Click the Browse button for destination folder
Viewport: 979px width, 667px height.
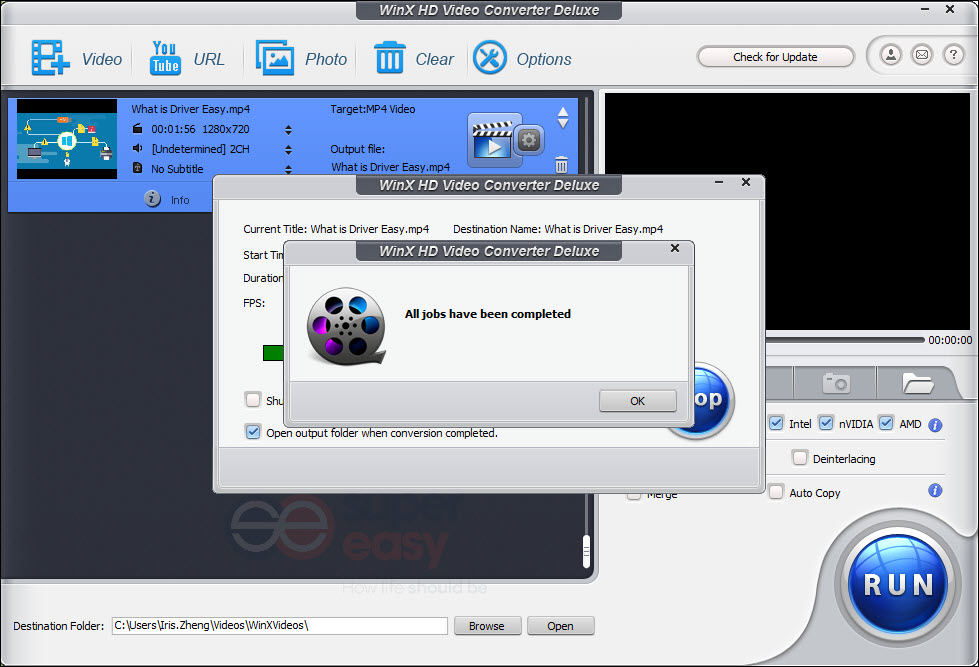click(487, 626)
